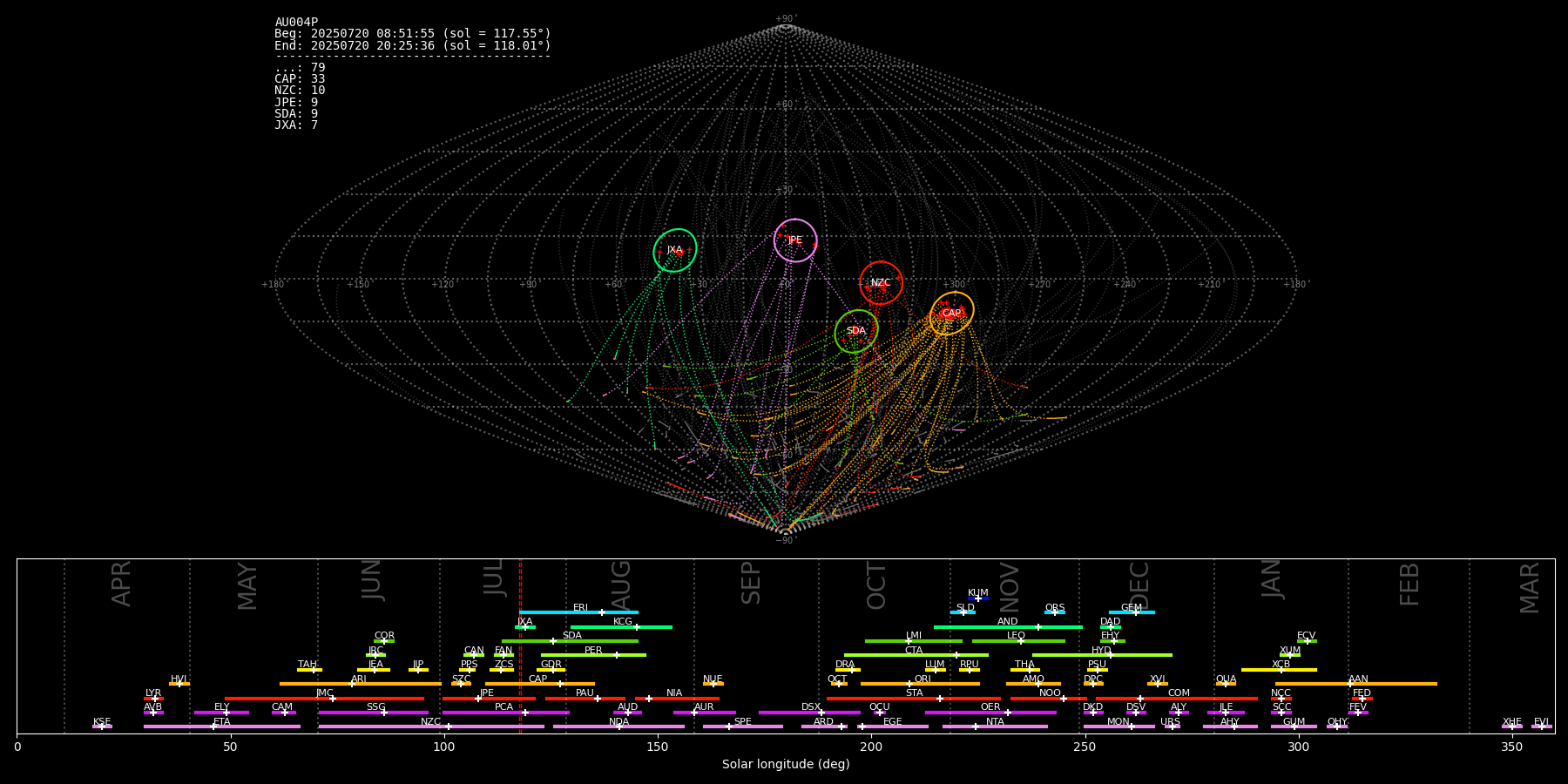Screen dimensions: 1568x784
Task: Select the ORI shower bar in the timeline
Action: click(x=920, y=683)
